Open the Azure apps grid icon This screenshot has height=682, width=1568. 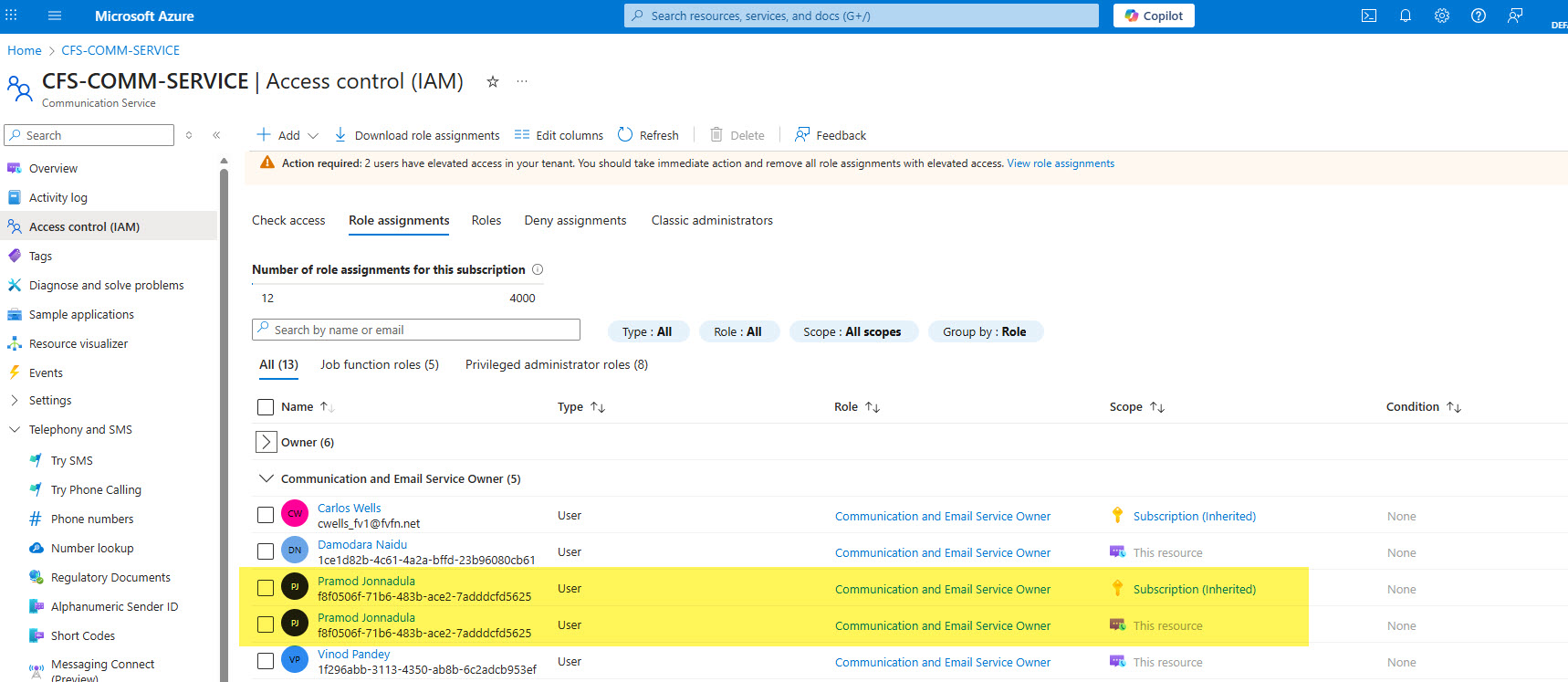11,16
